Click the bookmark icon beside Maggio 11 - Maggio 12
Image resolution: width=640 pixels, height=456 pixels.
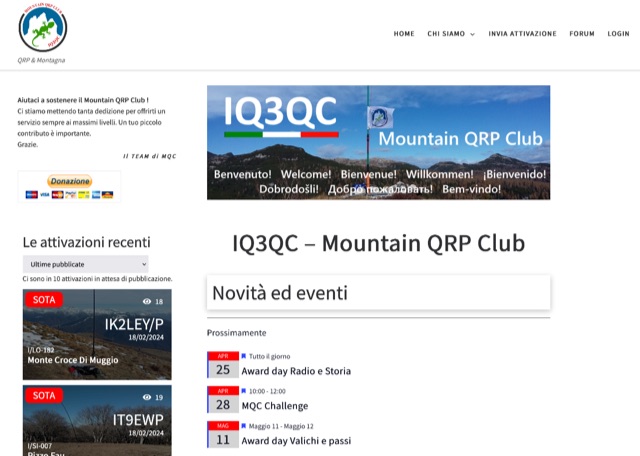244,425
